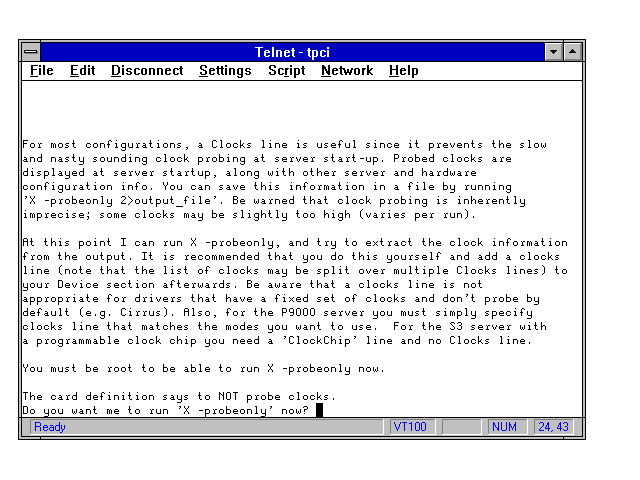This screenshot has height=480, width=640.
Task: Click the 'Telnet - tpci' title bar
Action: pyautogui.click(x=290, y=51)
